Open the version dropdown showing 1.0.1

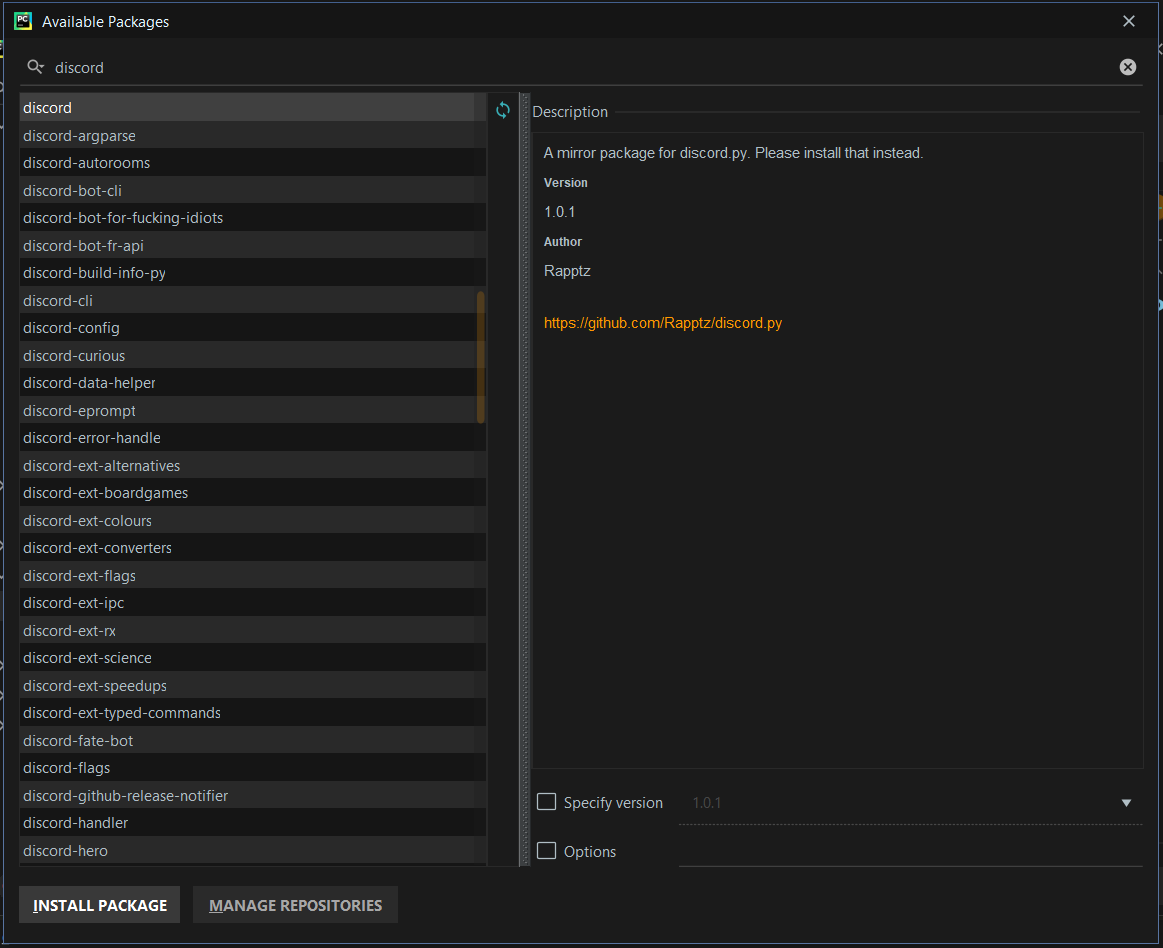(911, 803)
